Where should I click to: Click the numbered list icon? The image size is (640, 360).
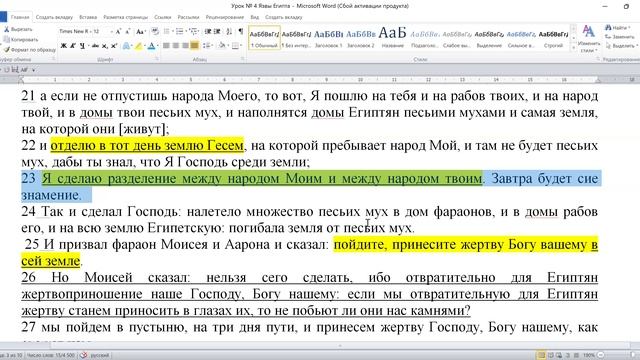click(x=179, y=31)
